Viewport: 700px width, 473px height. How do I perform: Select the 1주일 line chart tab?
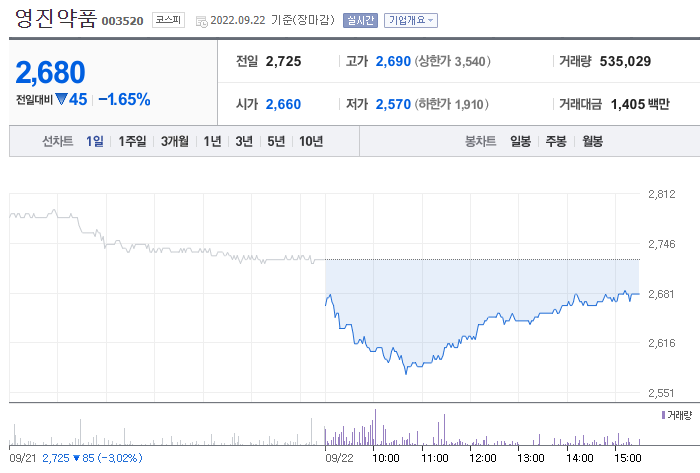[x=132, y=141]
